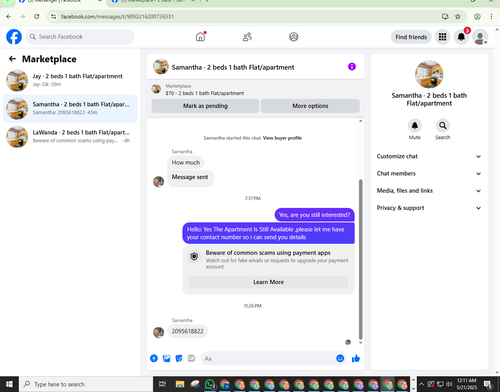Click More options button
Image resolution: width=500 pixels, height=392 pixels.
coord(310,106)
